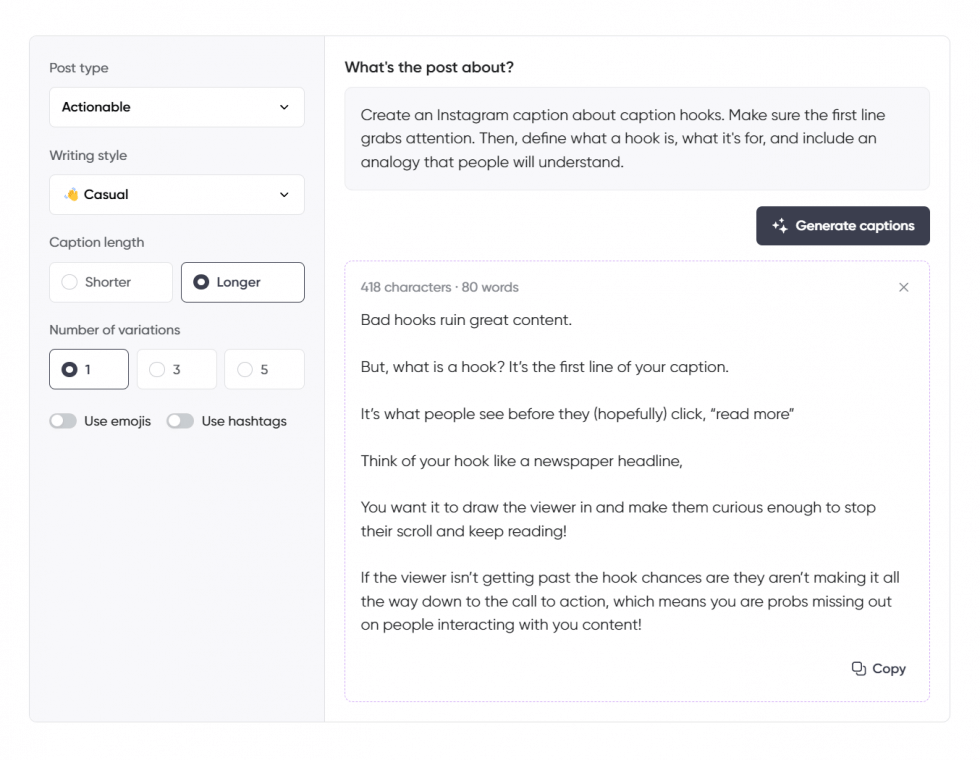Open the Actionable post type dropdown
Viewport: 980px width, 760px height.
point(176,107)
